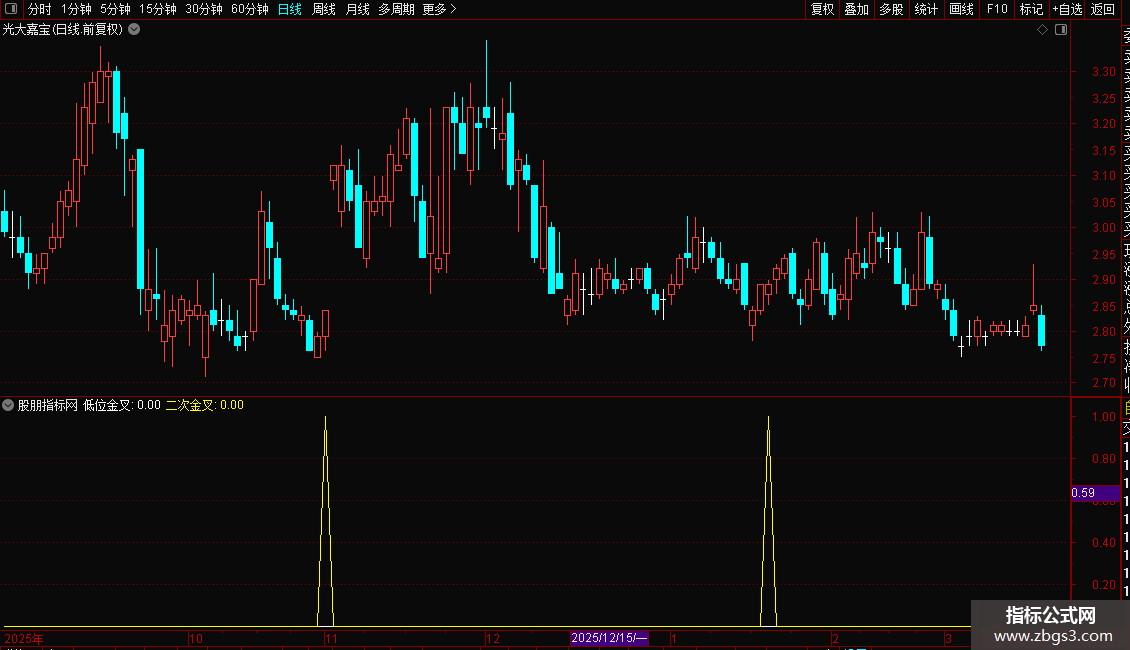Click 叠加 overlay button
The height and width of the screenshot is (650, 1130).
(857, 9)
